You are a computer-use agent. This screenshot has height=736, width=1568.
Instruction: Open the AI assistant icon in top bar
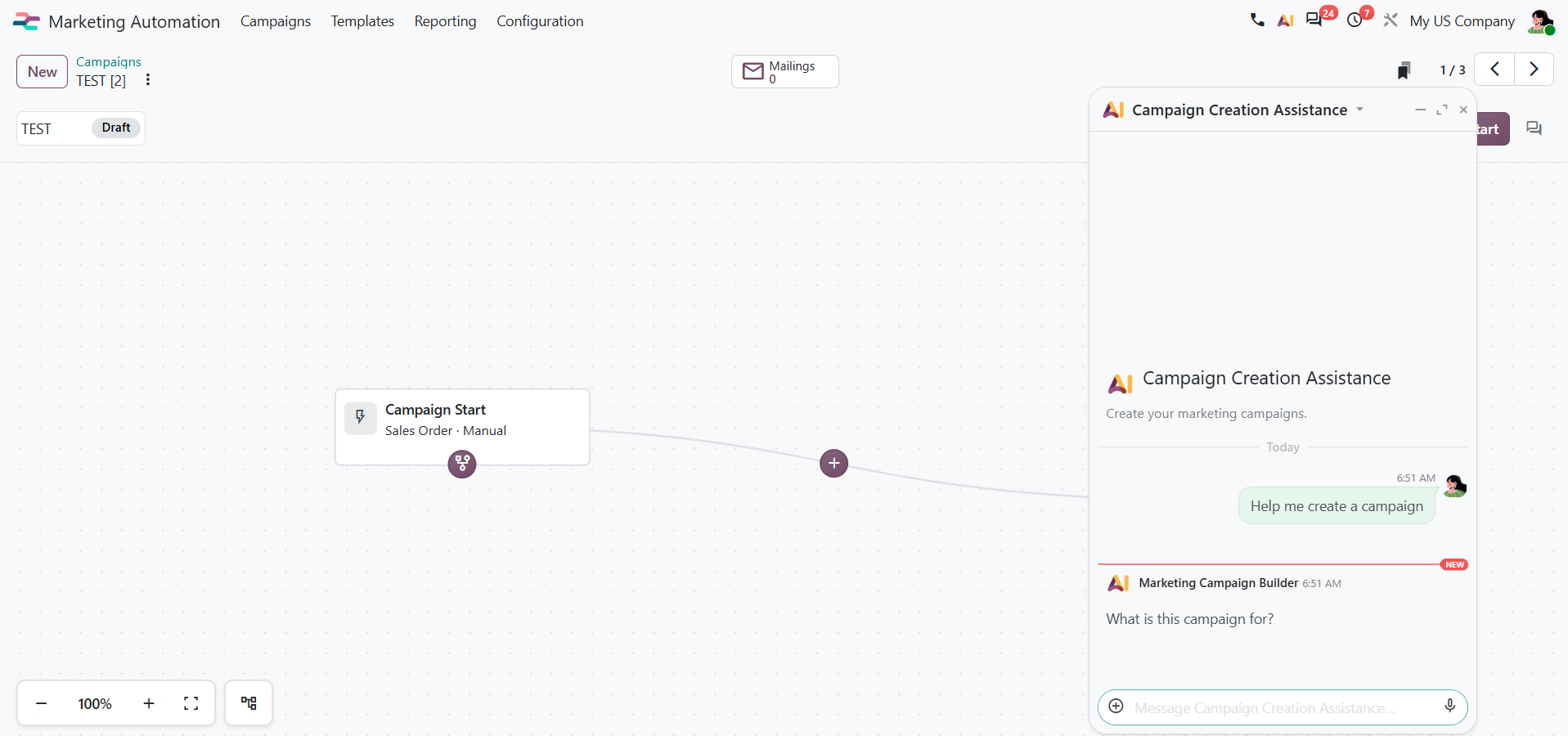pyautogui.click(x=1286, y=20)
